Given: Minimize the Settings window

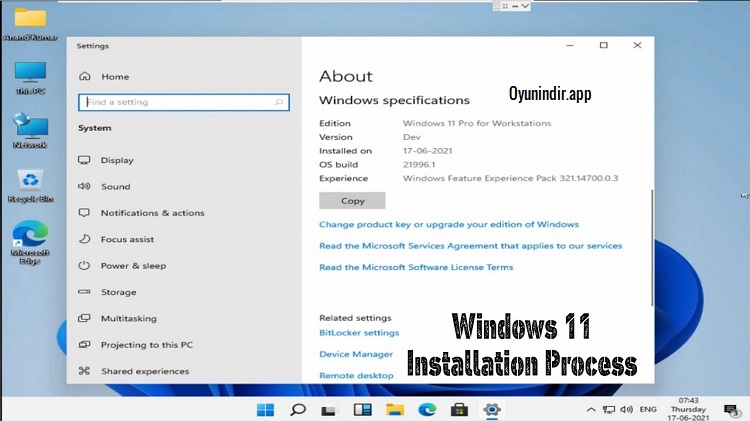Looking at the screenshot, I should click(570, 45).
